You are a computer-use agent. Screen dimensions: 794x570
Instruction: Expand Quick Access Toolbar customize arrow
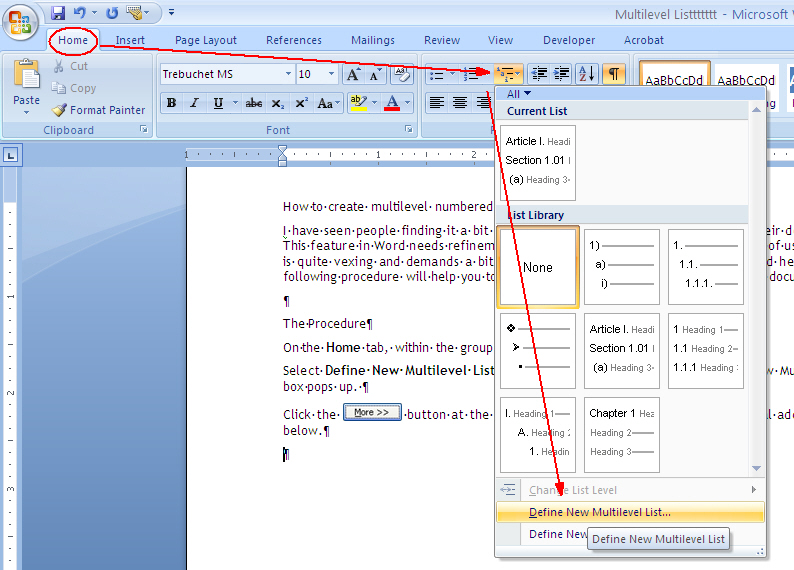[x=172, y=12]
